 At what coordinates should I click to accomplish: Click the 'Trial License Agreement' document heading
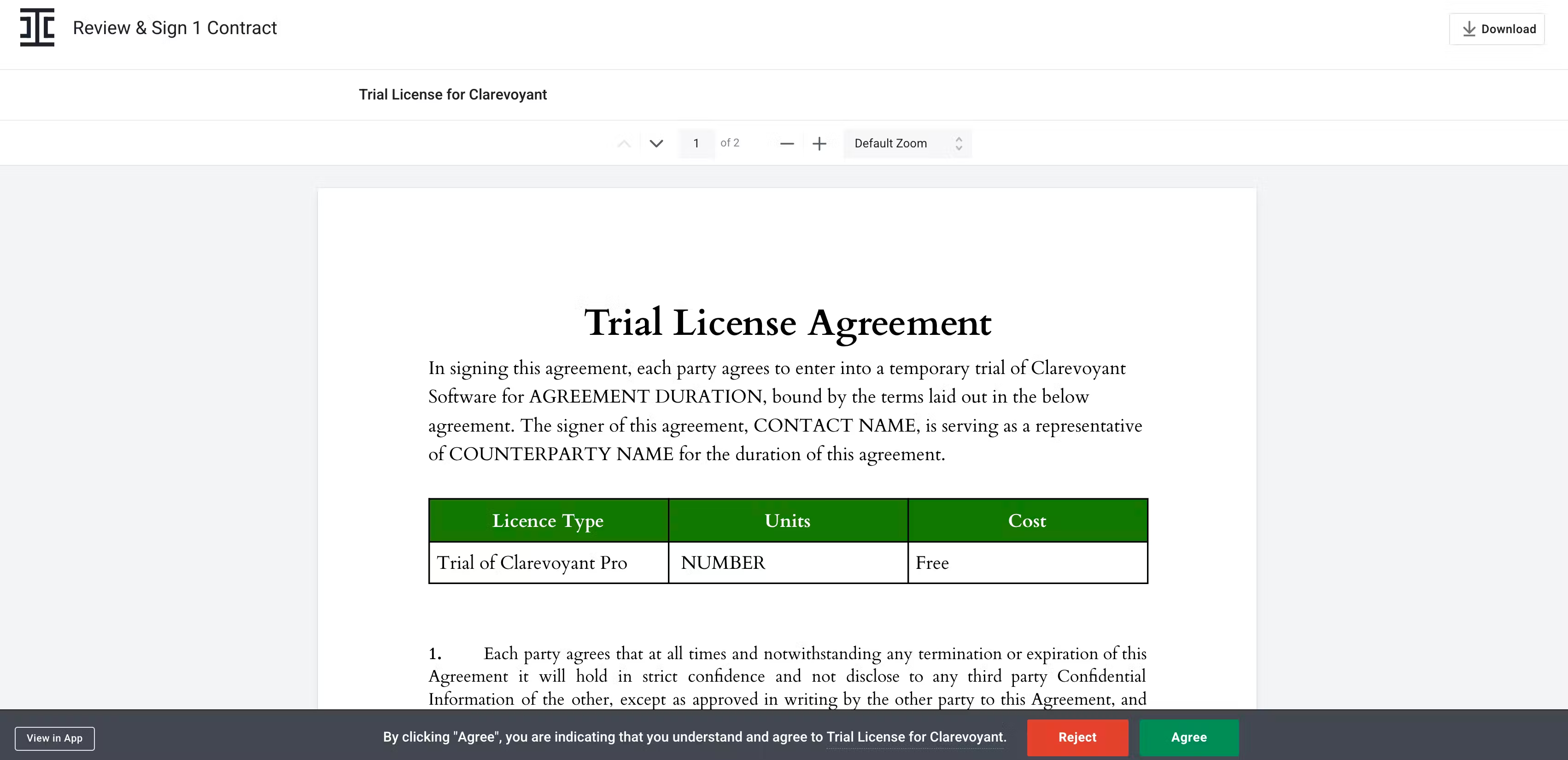pos(788,323)
